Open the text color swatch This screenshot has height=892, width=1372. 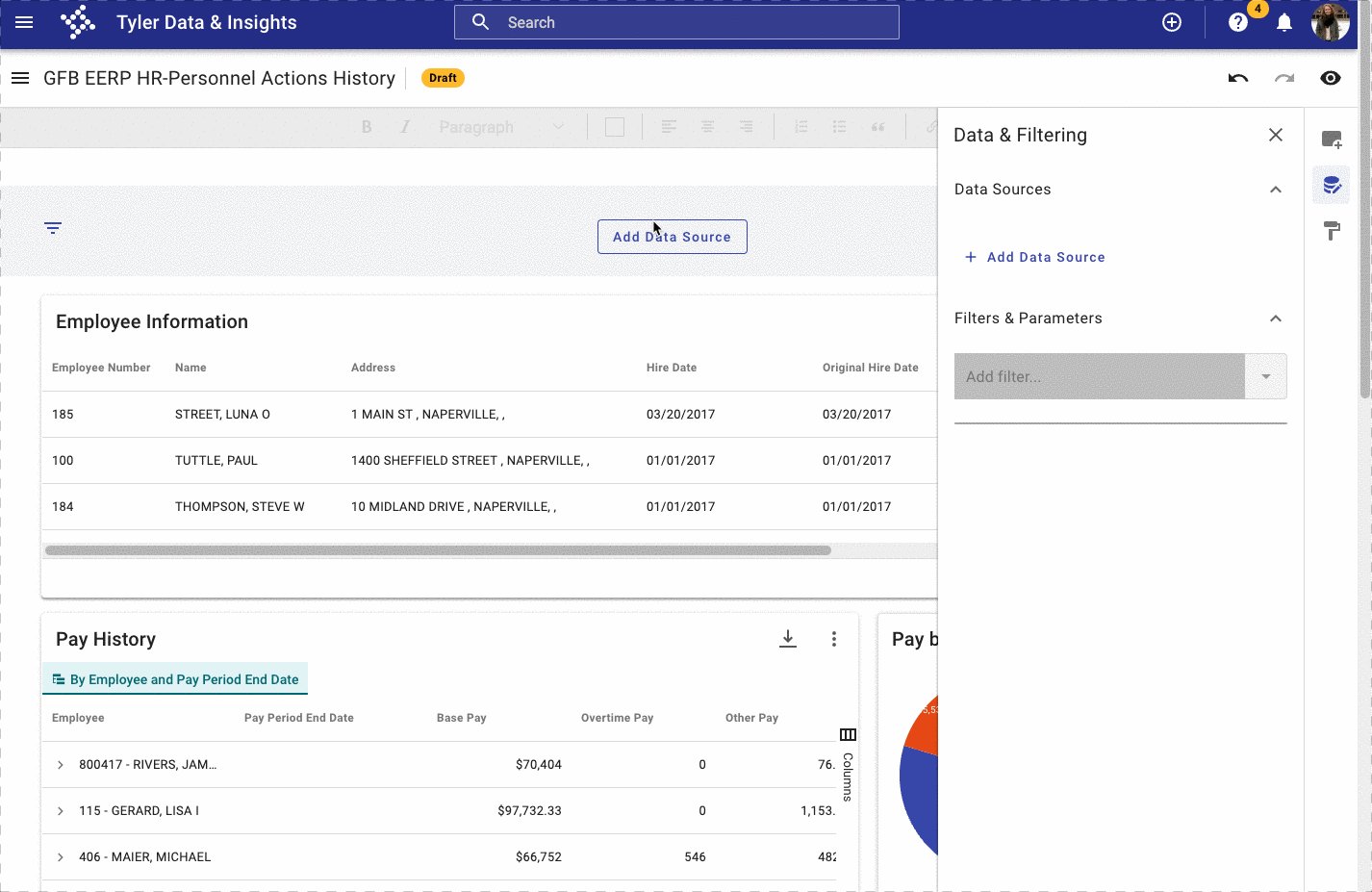point(615,127)
